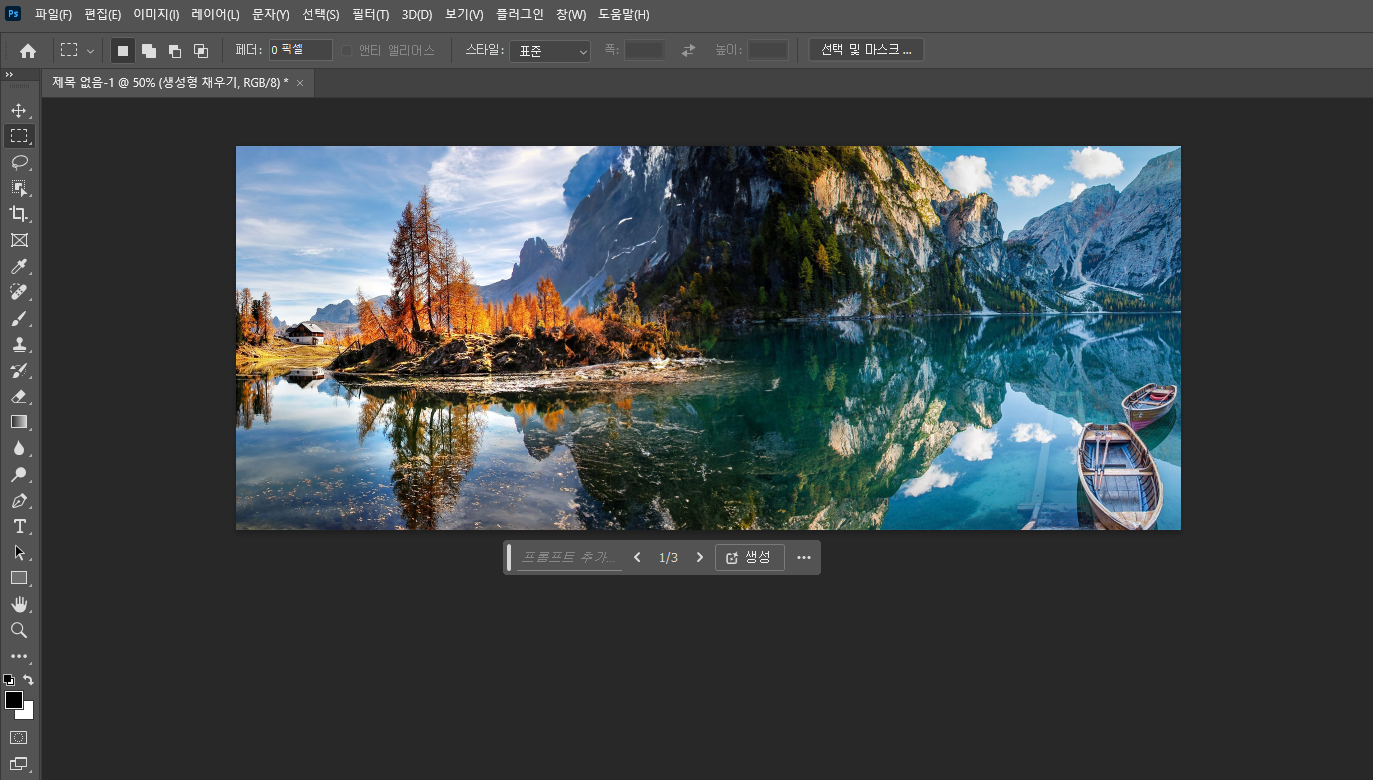The width and height of the screenshot is (1373, 780).
Task: Select the Brush tool
Action: [19, 318]
